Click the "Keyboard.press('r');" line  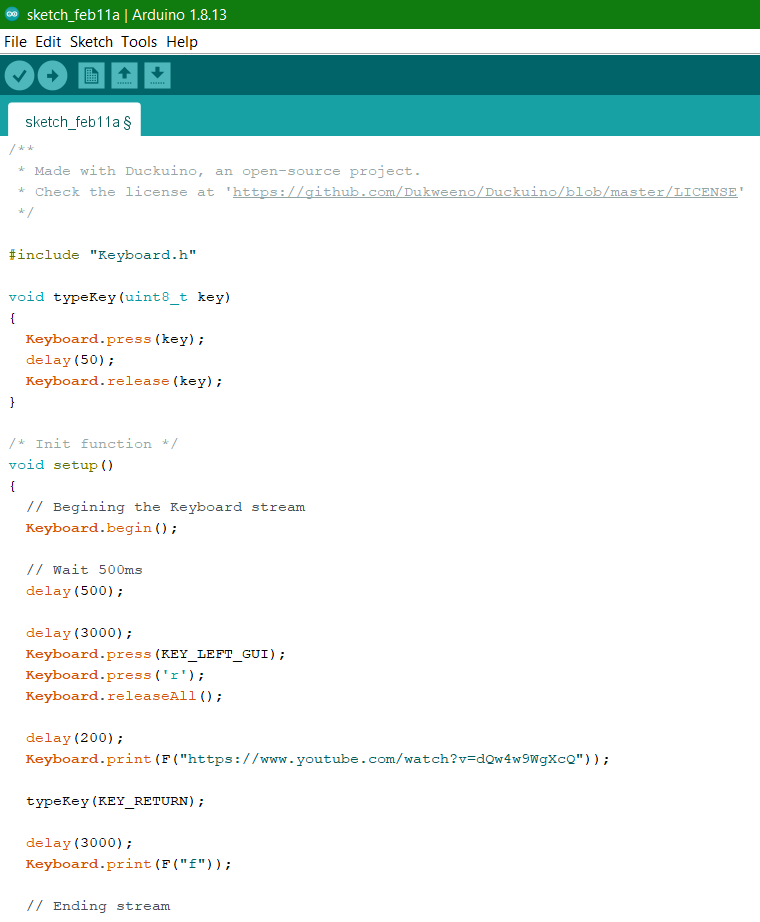pos(115,675)
